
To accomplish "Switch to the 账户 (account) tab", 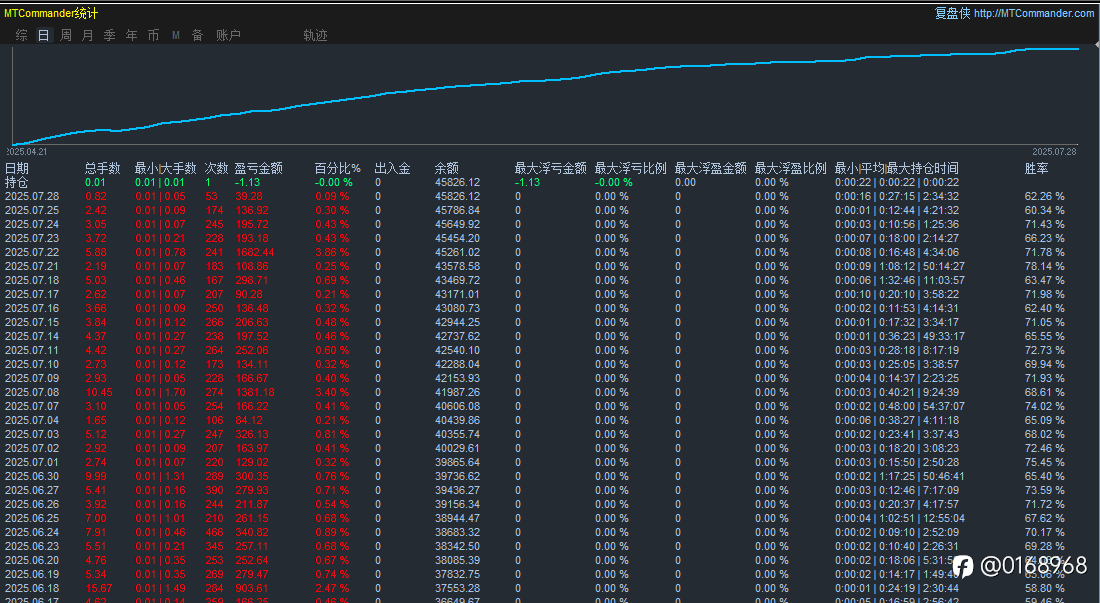I will click(228, 35).
